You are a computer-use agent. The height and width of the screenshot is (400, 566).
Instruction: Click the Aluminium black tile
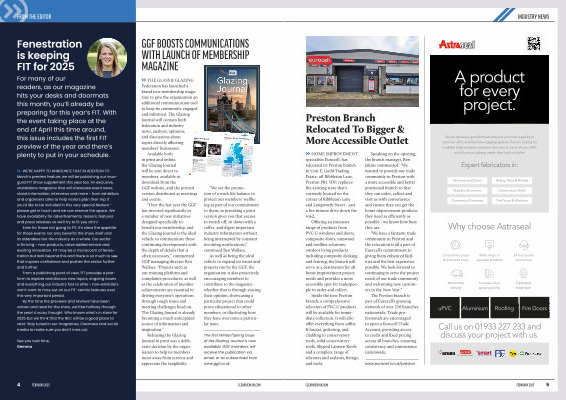coord(475,308)
